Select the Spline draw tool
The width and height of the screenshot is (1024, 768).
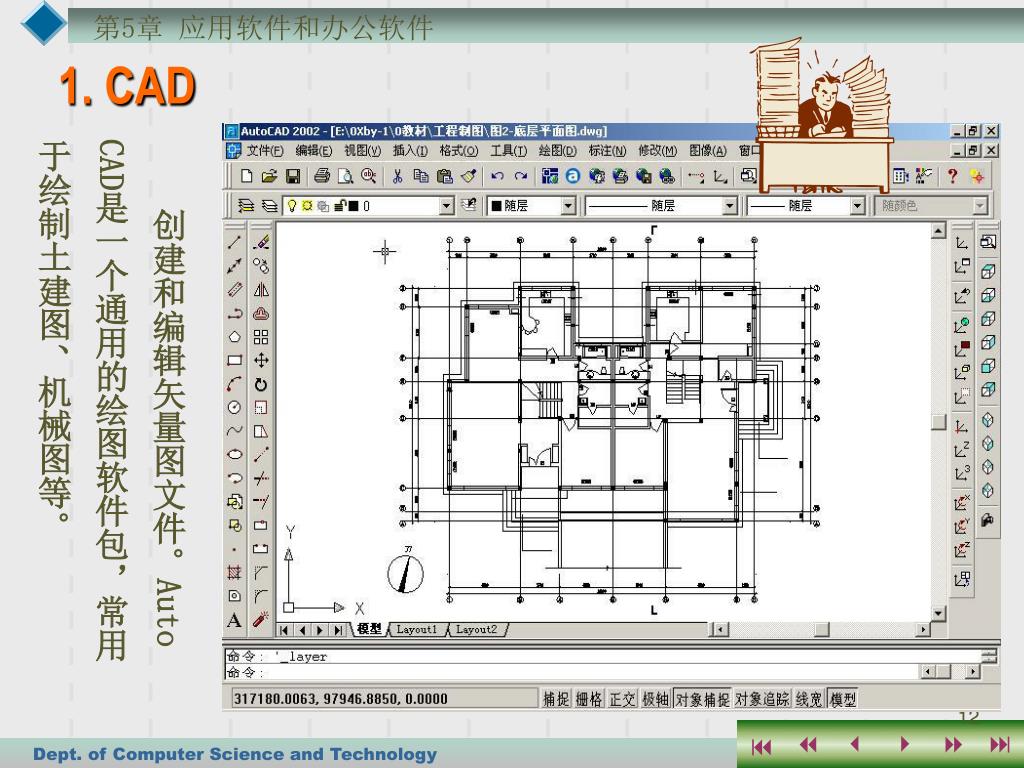coord(235,431)
